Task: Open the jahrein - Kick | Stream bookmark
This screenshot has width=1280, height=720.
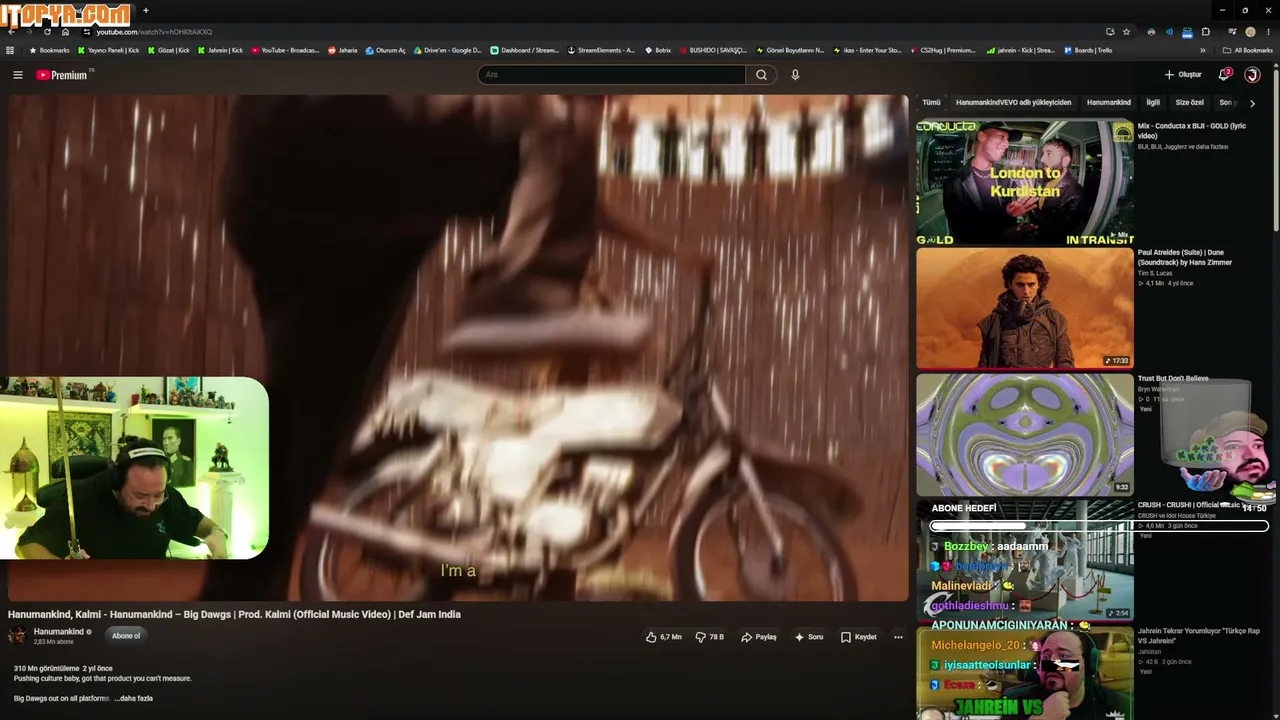Action: [1020, 50]
